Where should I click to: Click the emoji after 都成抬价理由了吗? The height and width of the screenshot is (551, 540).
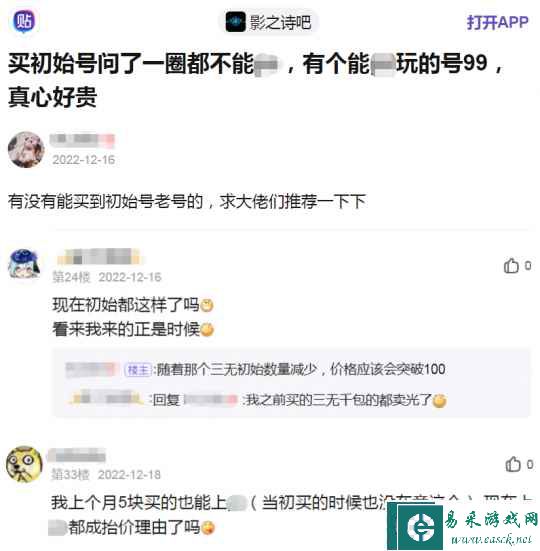208,527
